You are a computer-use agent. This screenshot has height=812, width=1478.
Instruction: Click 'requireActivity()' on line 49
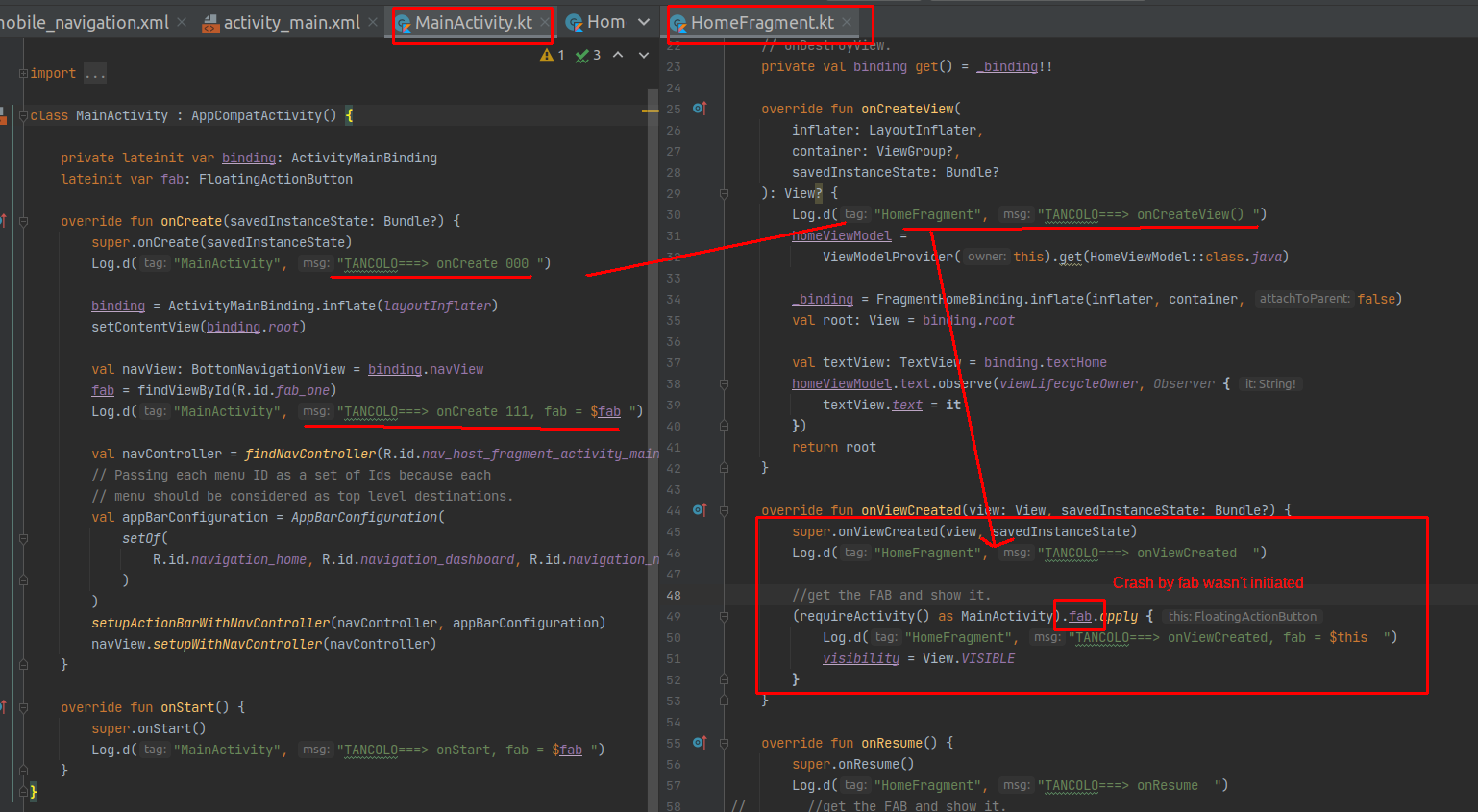[865, 616]
